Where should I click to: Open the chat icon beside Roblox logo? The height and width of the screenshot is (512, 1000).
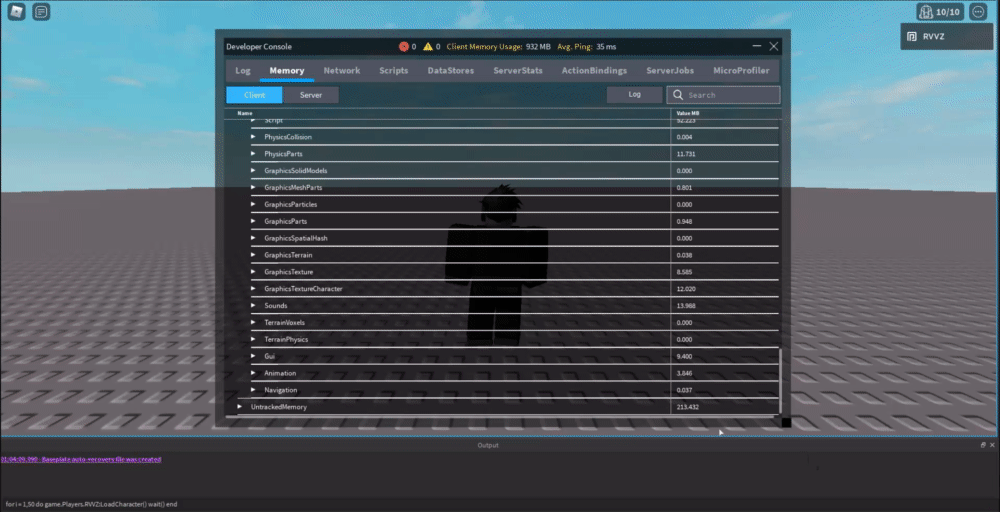click(41, 11)
